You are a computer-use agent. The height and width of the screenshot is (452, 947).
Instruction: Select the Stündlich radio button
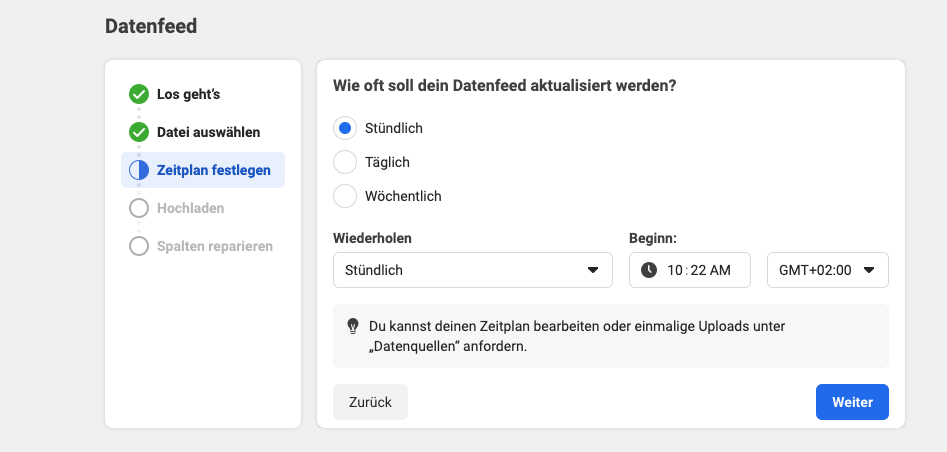pos(345,128)
